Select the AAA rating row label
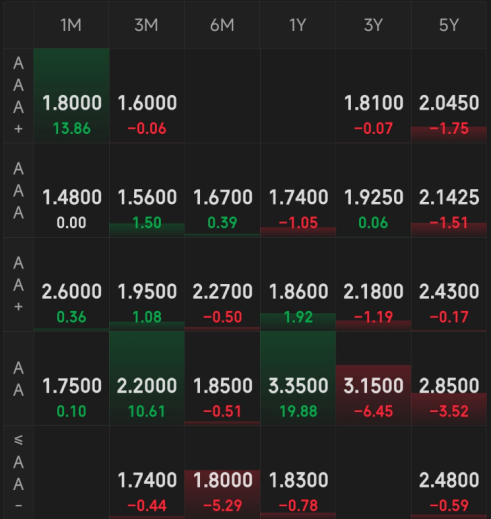 point(18,190)
